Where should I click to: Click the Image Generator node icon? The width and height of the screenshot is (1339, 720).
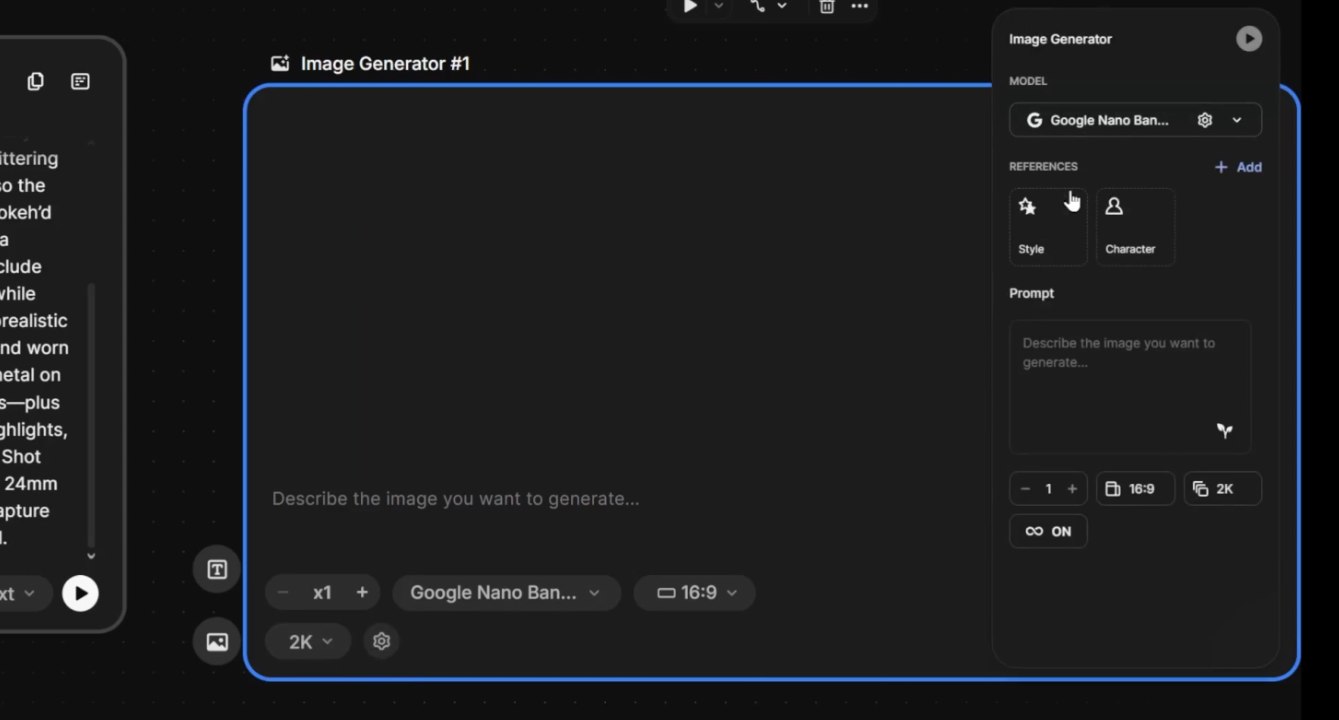[278, 62]
